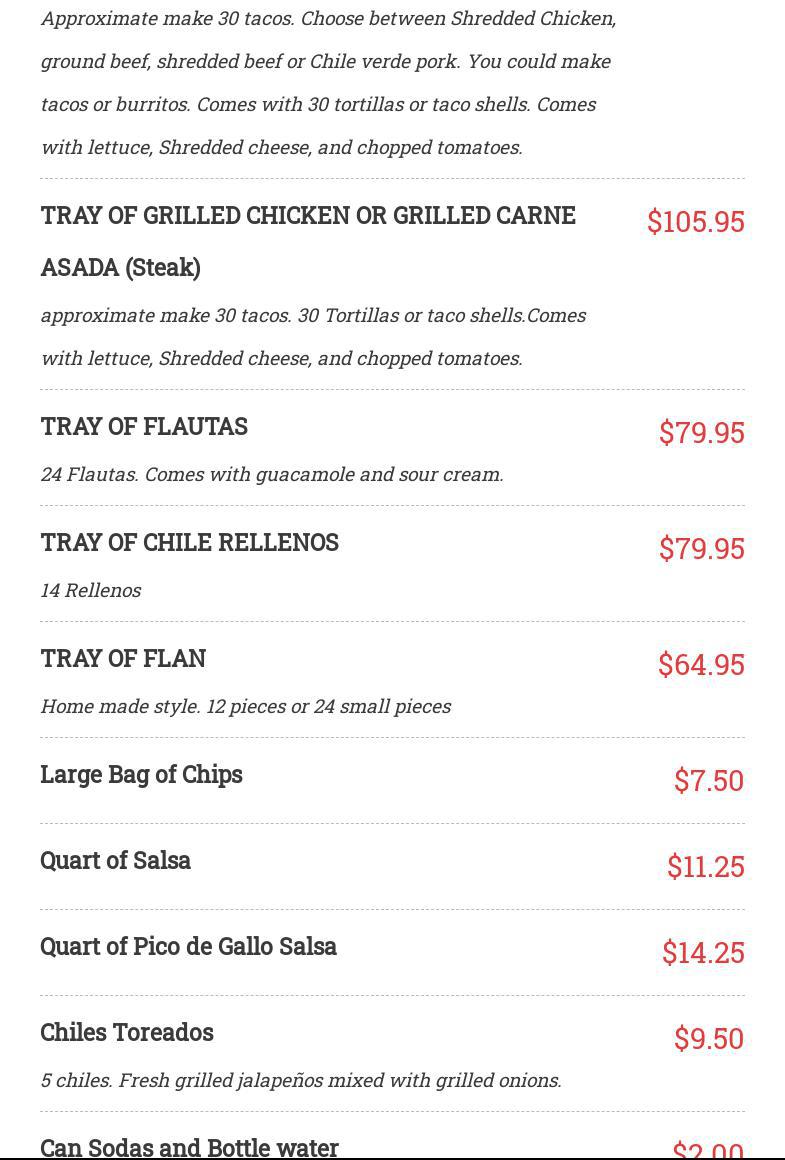Select the Large Bag of Chips item
This screenshot has height=1160, width=785.
141,775
